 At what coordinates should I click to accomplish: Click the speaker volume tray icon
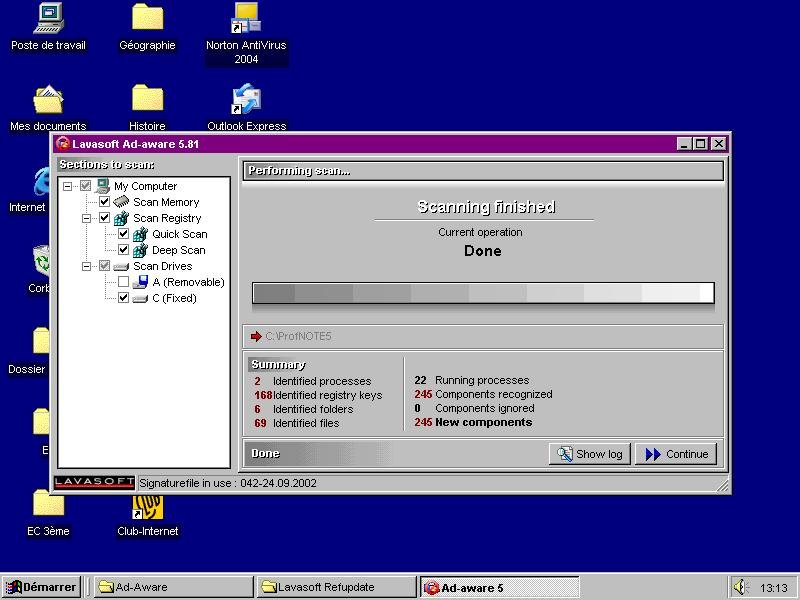(740, 587)
